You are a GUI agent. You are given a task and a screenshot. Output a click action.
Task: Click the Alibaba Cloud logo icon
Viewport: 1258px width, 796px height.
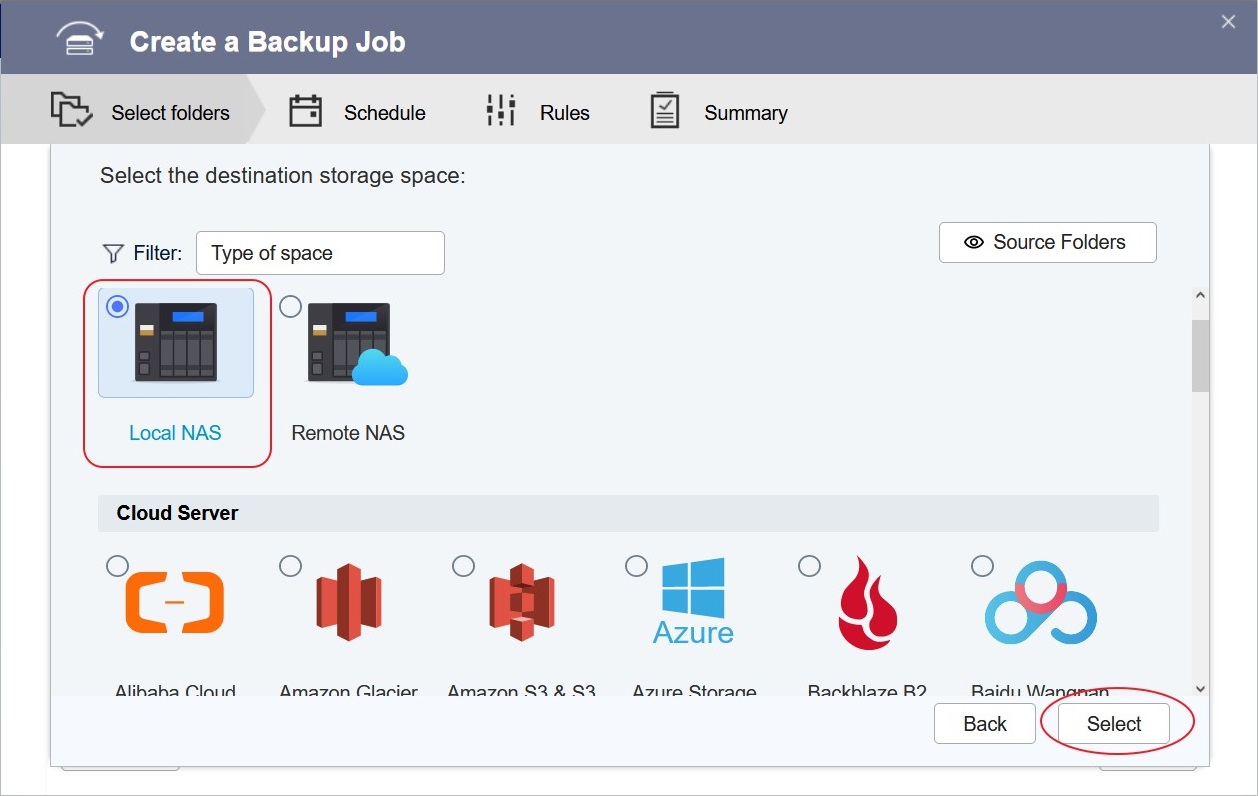[175, 603]
